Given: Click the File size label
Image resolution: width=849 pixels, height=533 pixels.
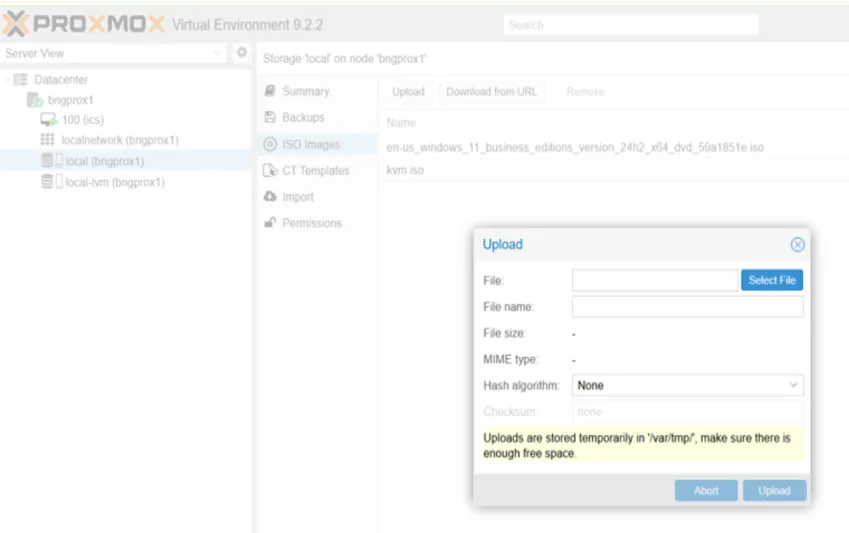Looking at the screenshot, I should tap(504, 333).
